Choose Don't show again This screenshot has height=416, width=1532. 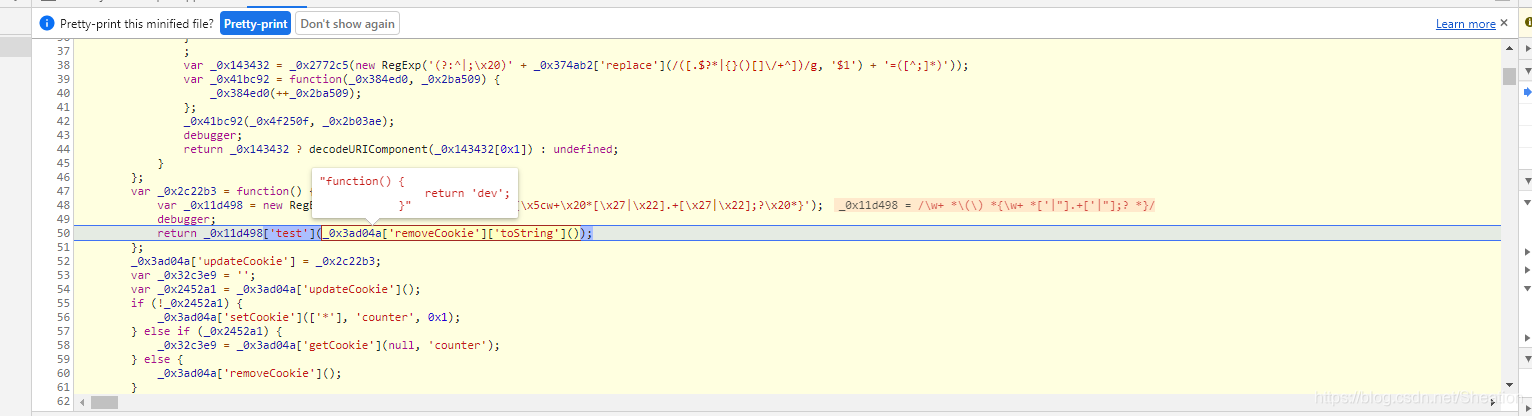(347, 23)
